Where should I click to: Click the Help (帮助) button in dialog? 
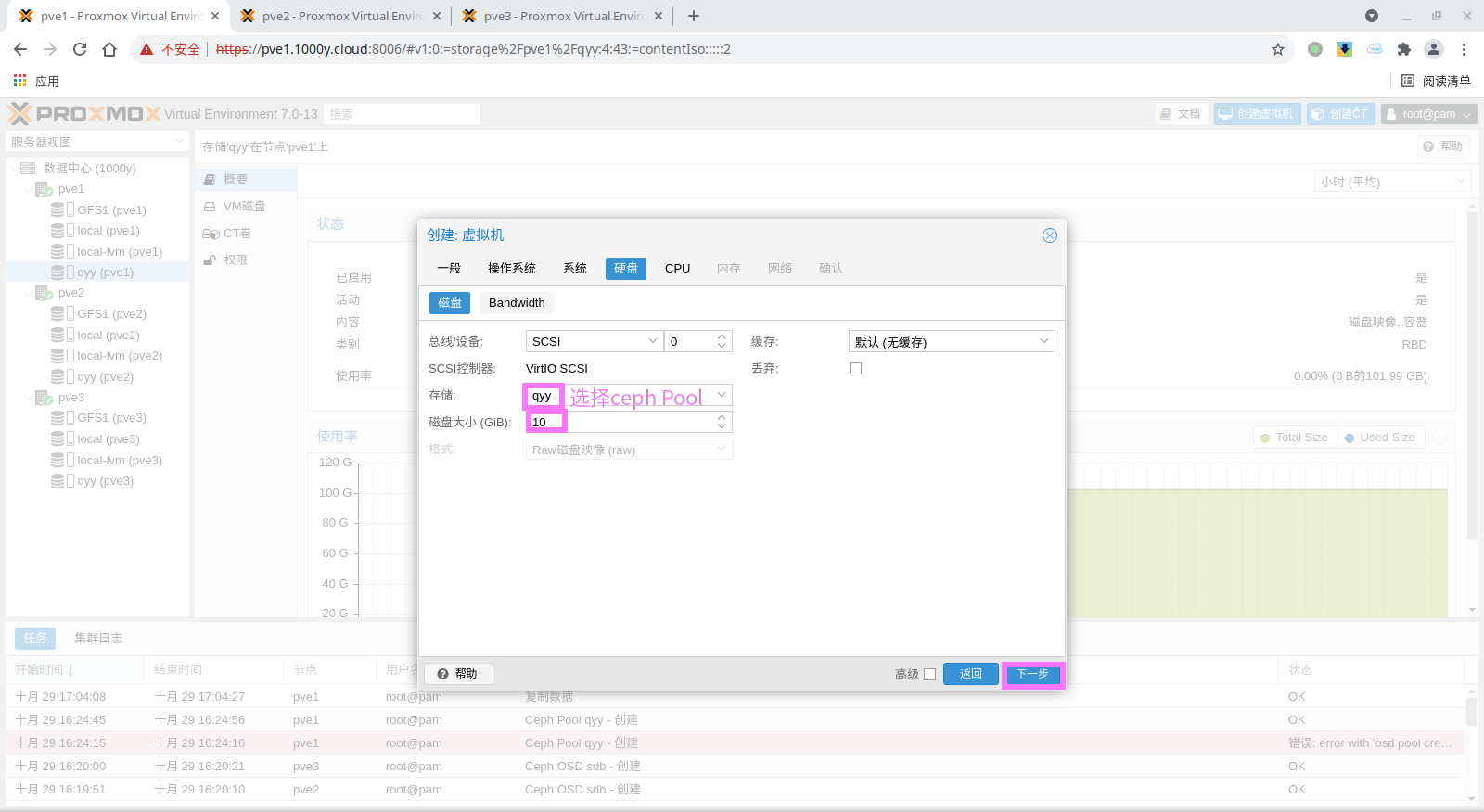[x=457, y=674]
